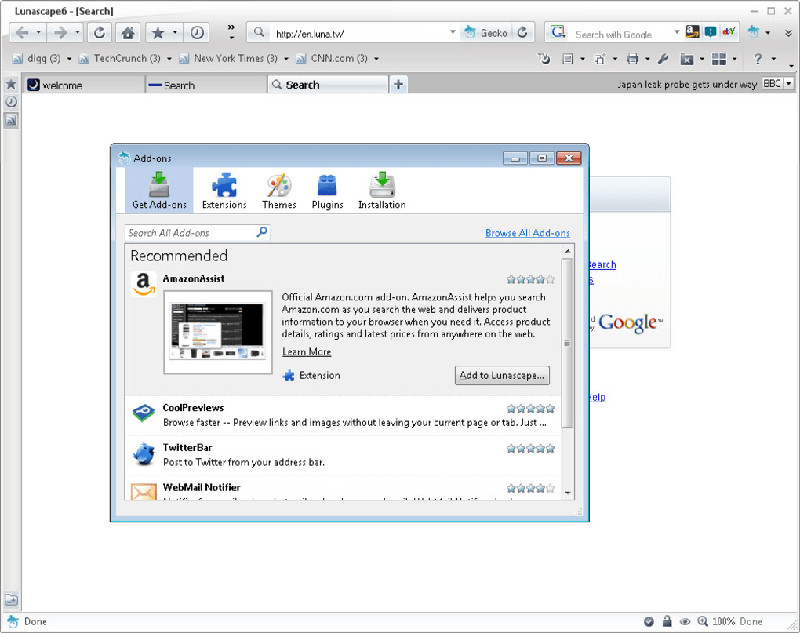
Task: Open the History clock icon in toolbar
Action: (x=197, y=33)
